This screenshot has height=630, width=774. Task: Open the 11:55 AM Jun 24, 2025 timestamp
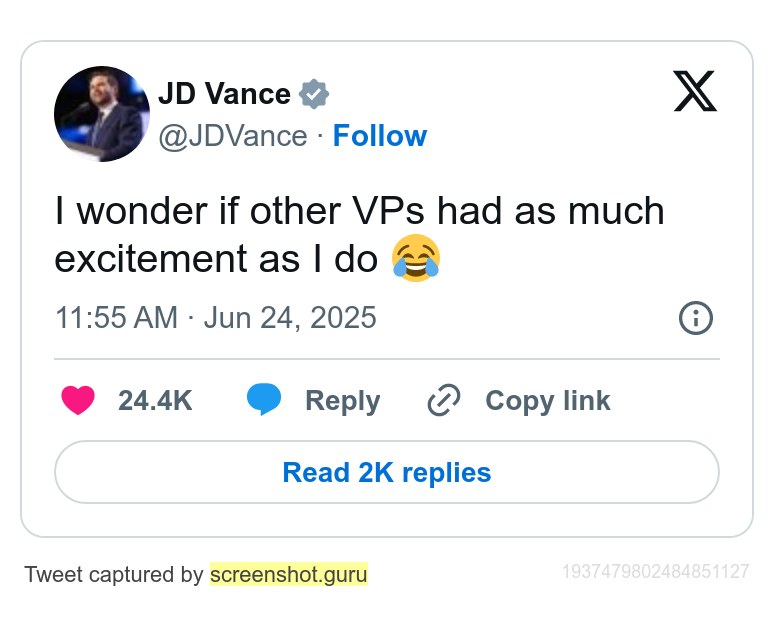coord(216,317)
